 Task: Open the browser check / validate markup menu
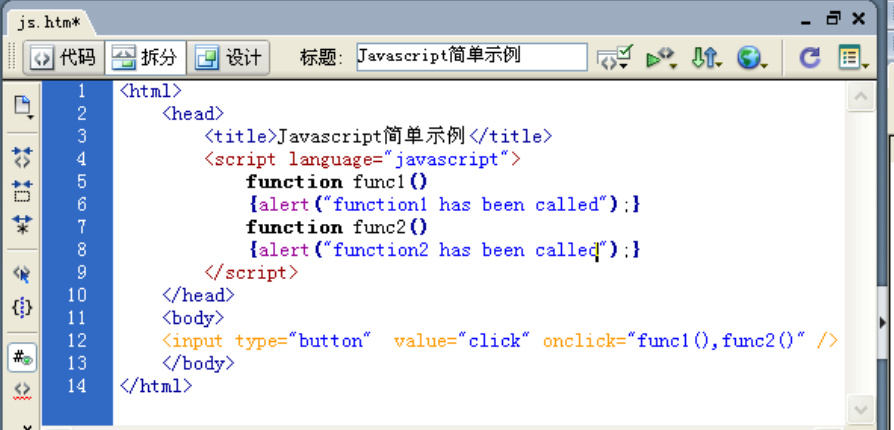pyautogui.click(x=615, y=58)
